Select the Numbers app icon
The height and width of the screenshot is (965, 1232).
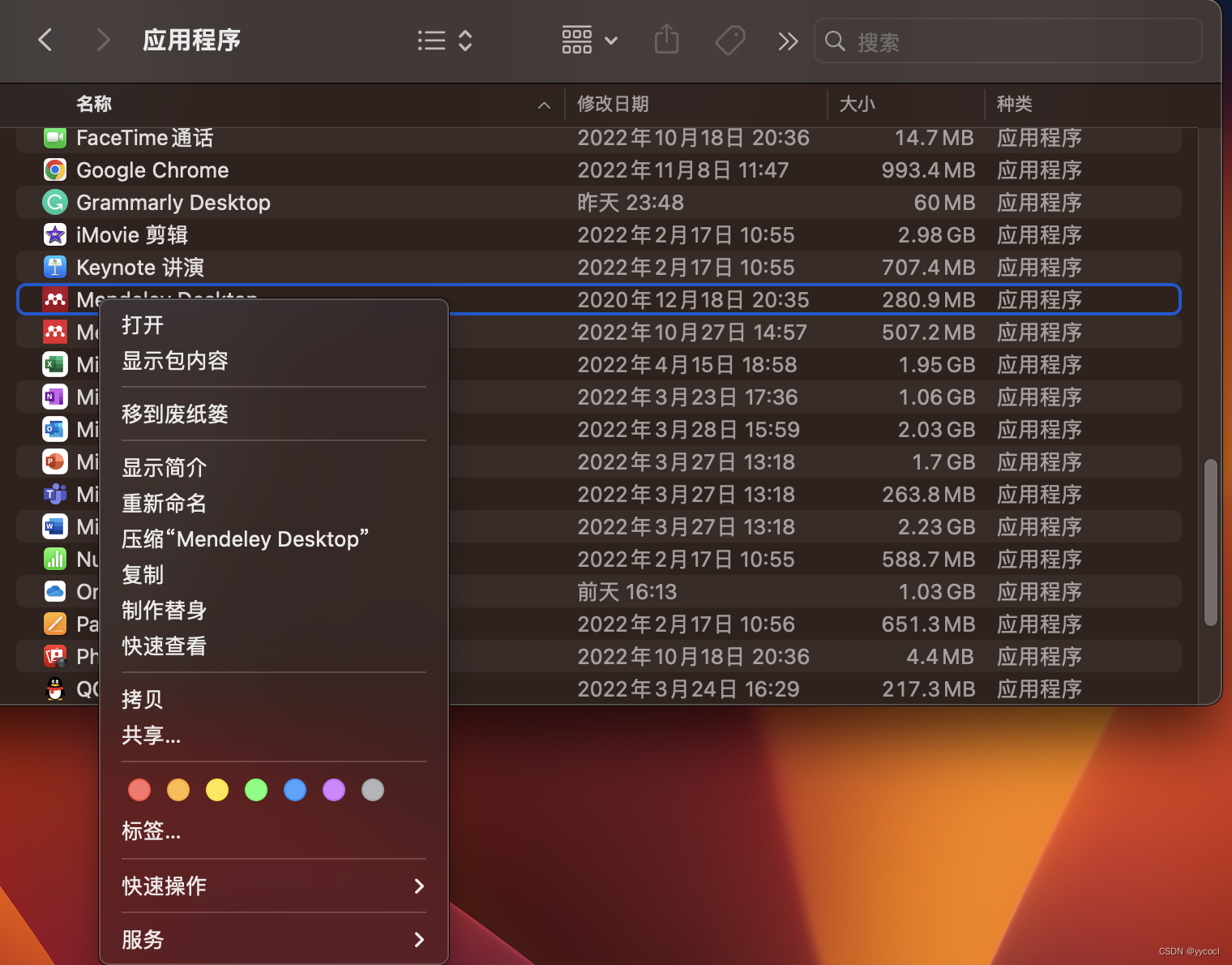(55, 560)
